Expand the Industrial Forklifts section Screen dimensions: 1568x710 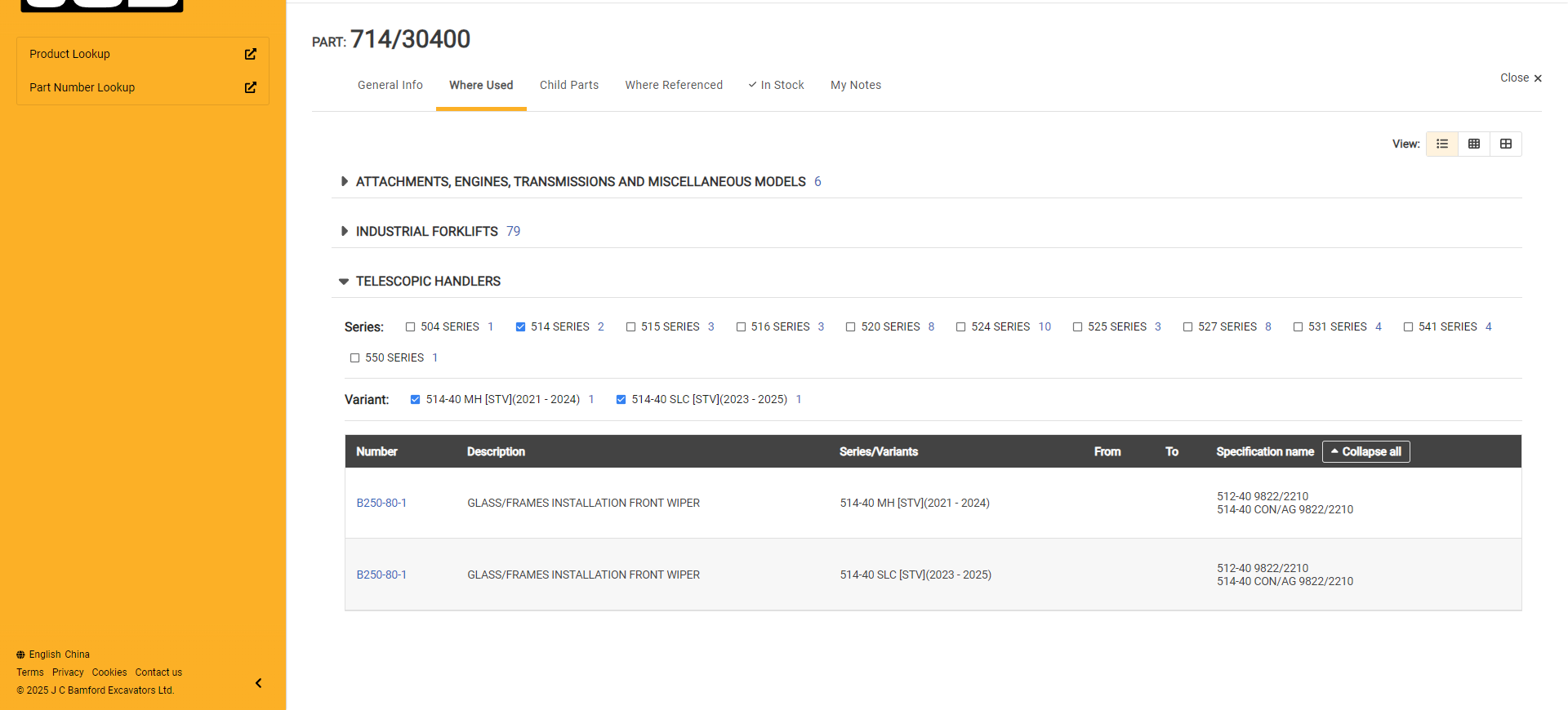tap(344, 232)
